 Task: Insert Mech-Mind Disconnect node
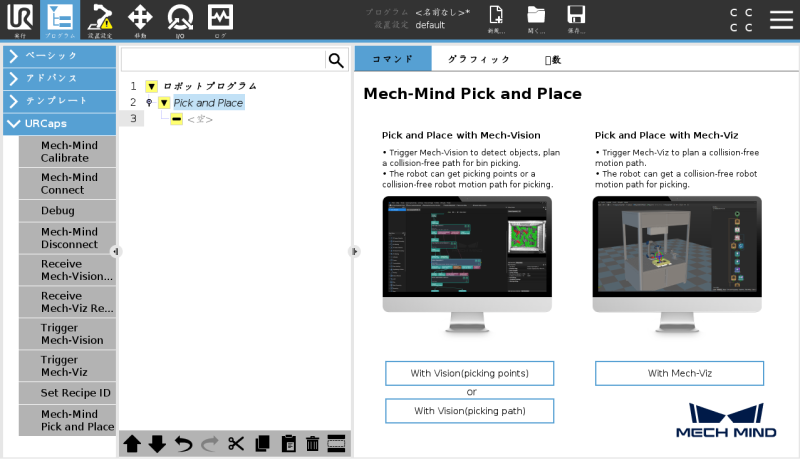67,238
